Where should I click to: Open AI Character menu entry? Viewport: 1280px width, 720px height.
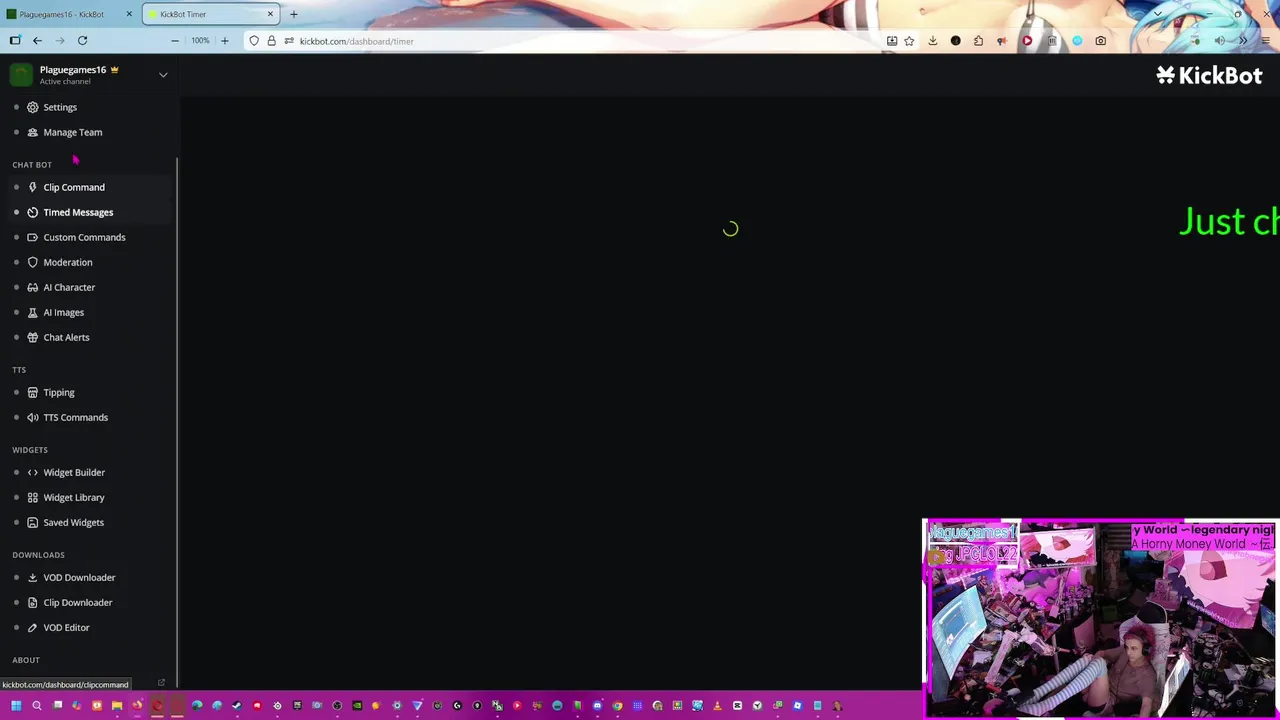[69, 287]
